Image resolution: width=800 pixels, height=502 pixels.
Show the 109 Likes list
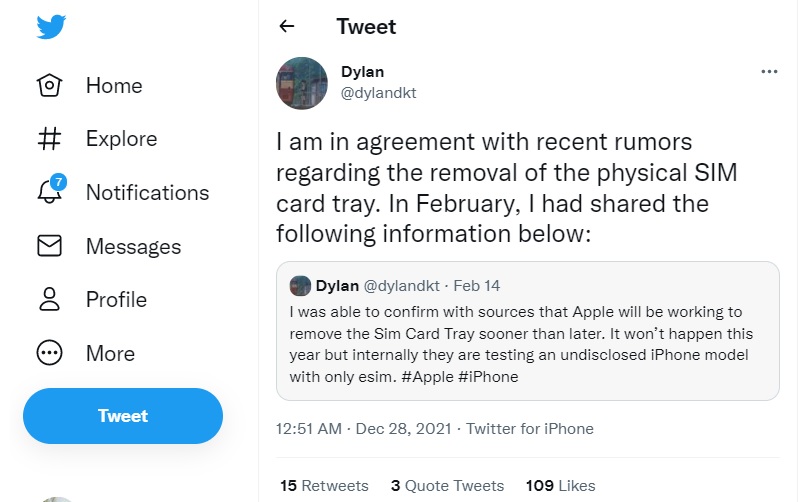[x=560, y=486]
